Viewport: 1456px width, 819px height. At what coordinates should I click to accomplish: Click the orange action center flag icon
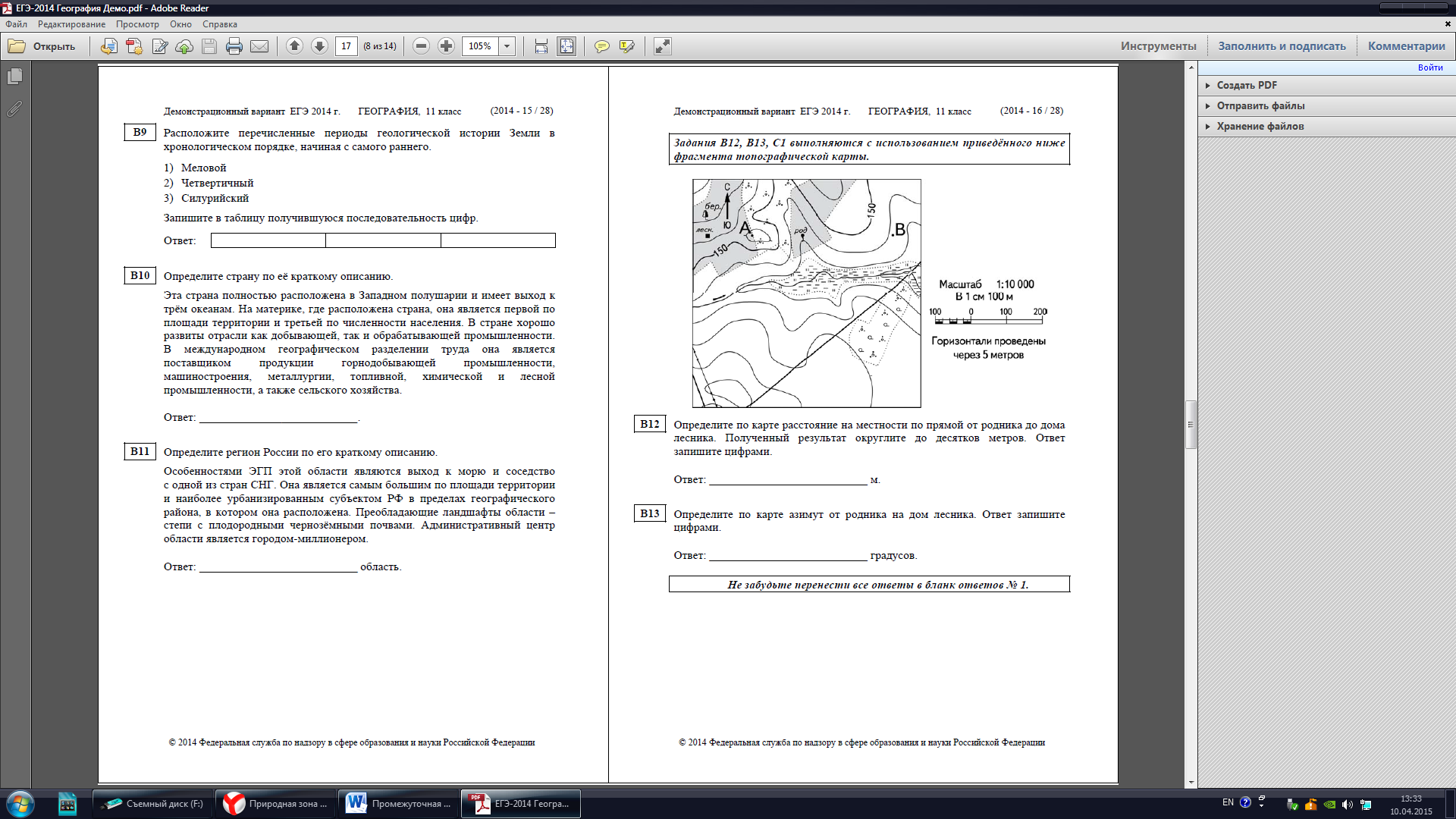coord(1310,805)
